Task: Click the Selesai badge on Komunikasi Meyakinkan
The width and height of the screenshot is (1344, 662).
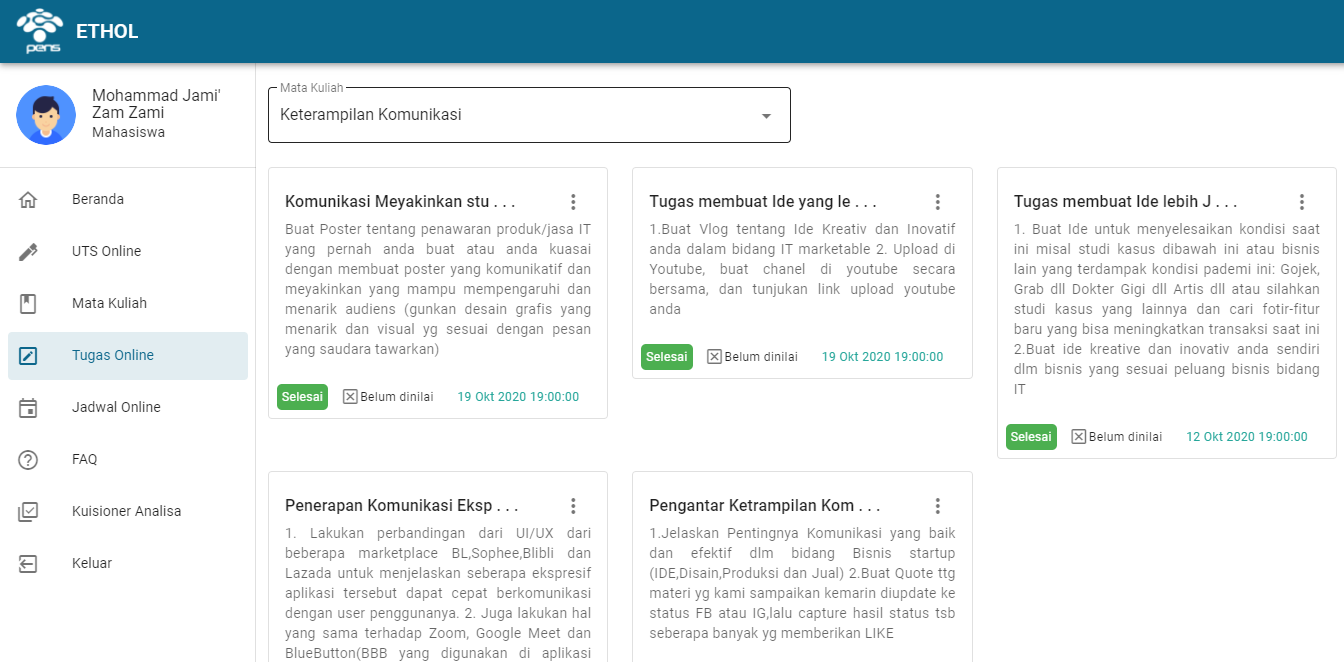Action: (x=302, y=396)
